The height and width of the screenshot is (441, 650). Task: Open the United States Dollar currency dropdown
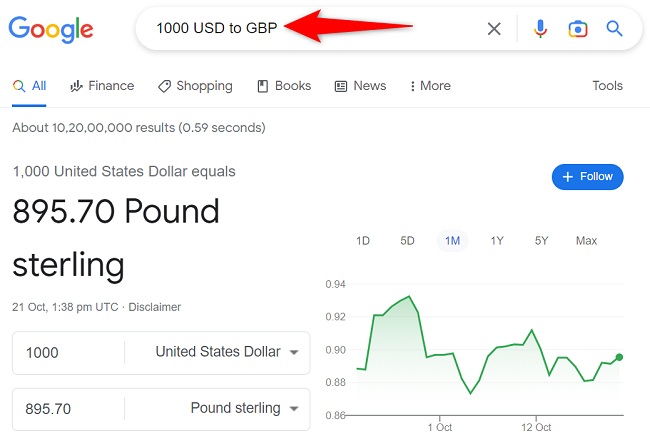(227, 352)
